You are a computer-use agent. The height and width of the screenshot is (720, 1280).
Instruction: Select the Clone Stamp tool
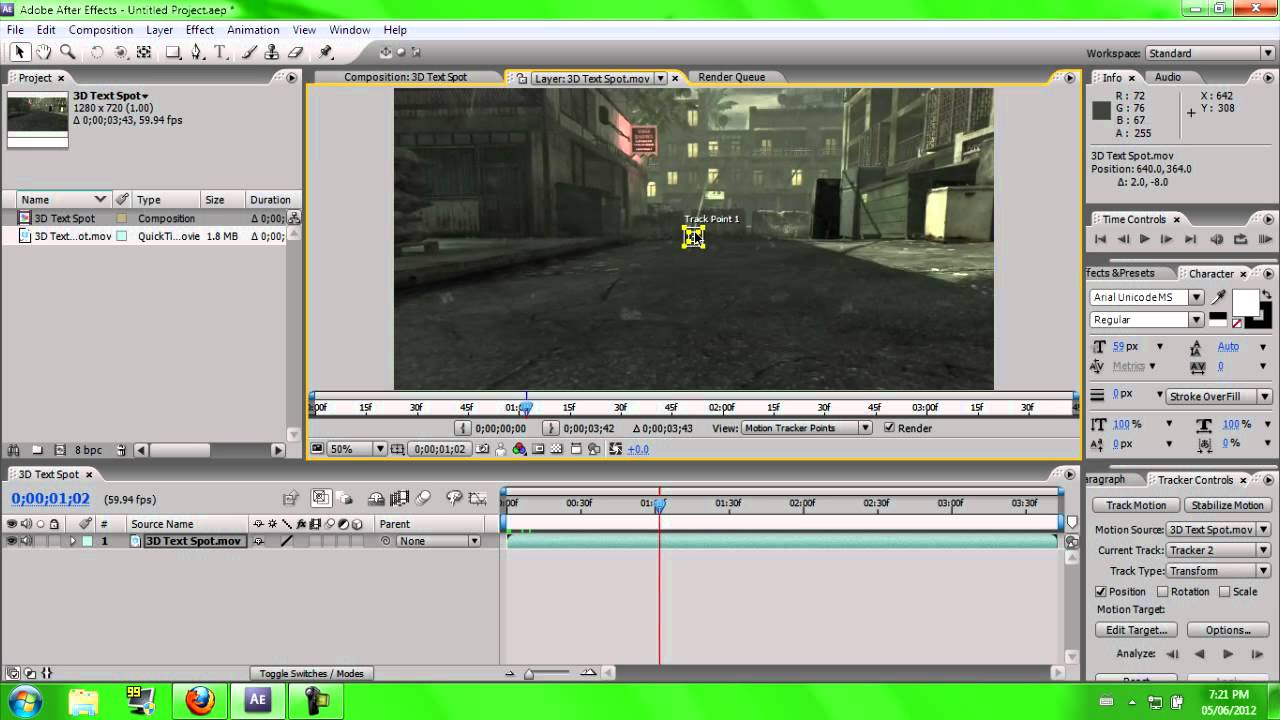(272, 52)
